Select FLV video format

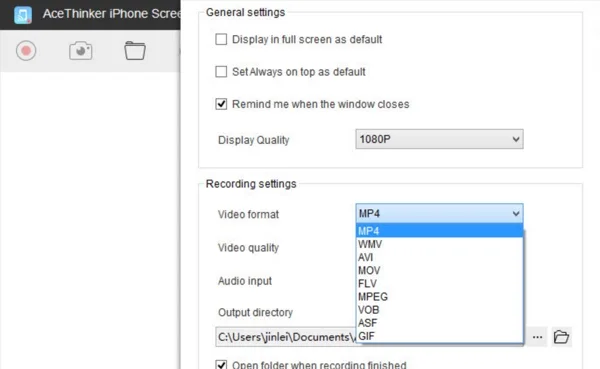(439, 283)
